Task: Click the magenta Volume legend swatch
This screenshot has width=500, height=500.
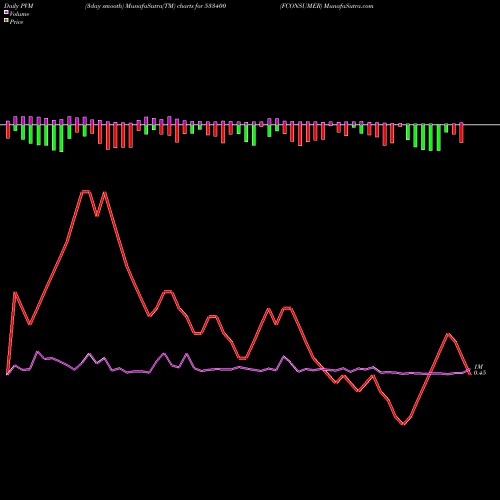Action: 6,13
